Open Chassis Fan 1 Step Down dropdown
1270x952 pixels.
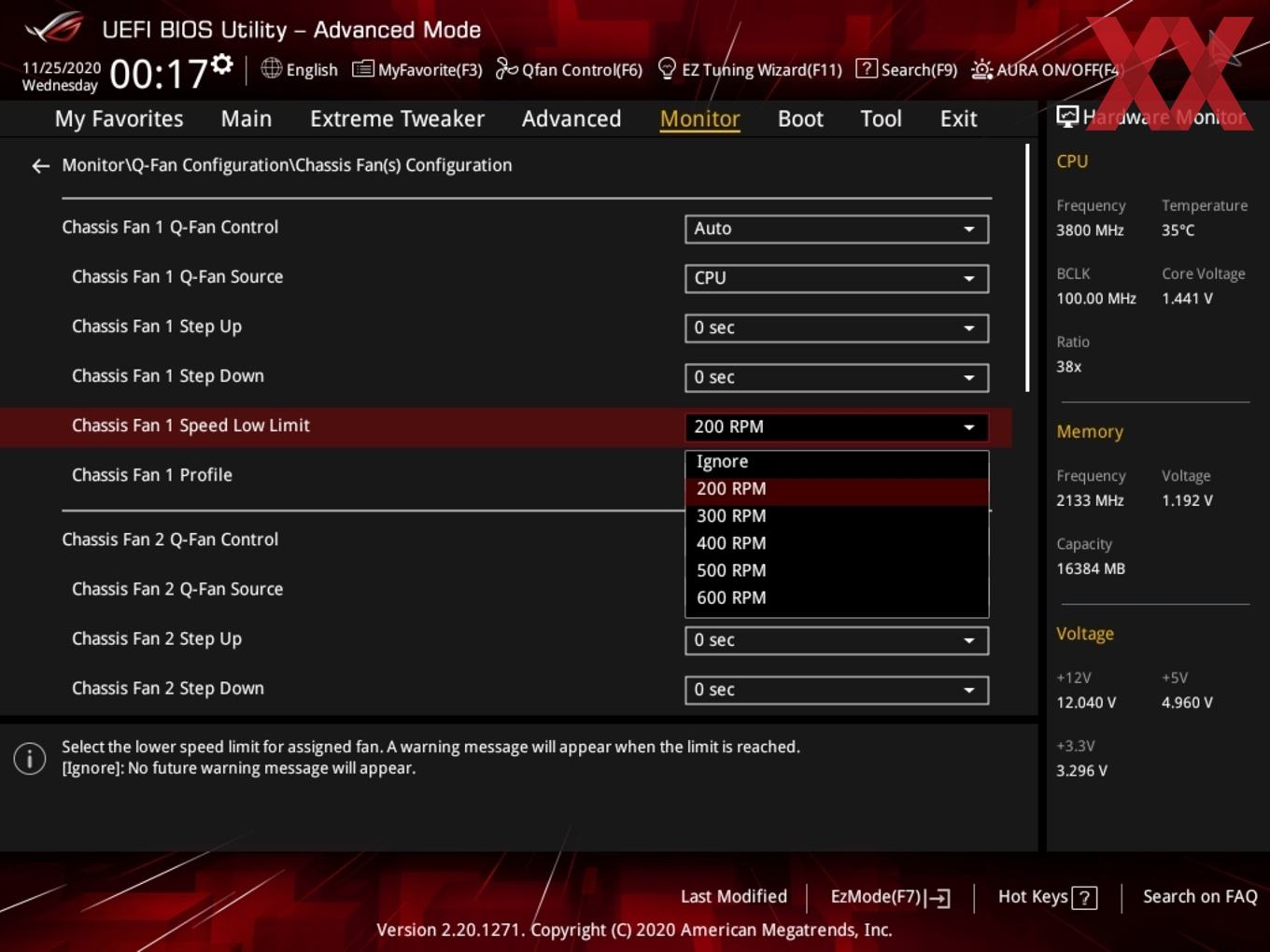pos(837,377)
